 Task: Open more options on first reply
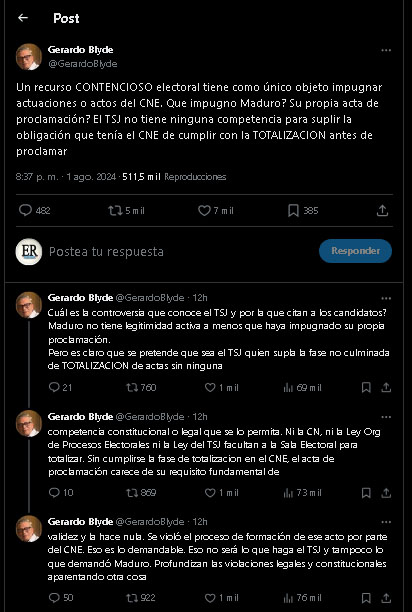(x=386, y=299)
